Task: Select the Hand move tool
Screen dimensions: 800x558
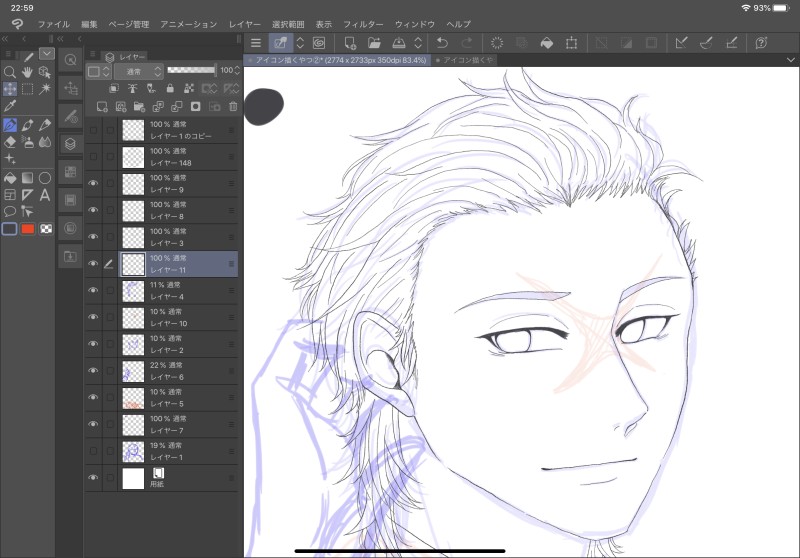Action: click(x=27, y=72)
